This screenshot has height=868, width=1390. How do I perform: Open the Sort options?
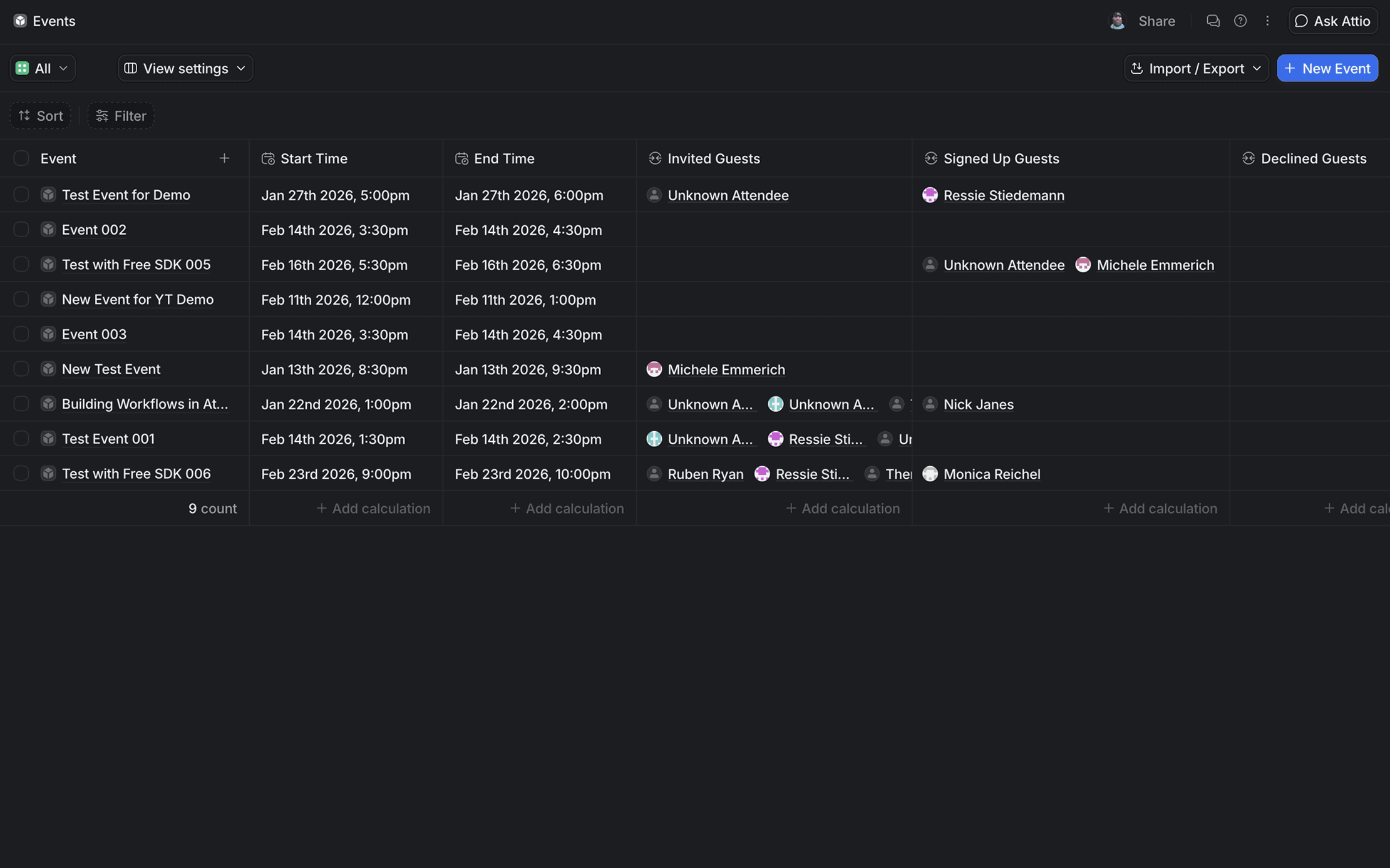(x=41, y=116)
